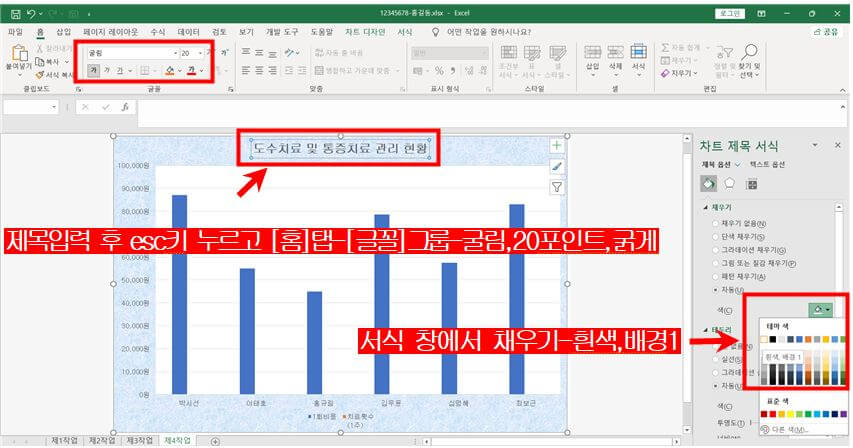
Task: Open Fill & Line icon in format pane
Action: pos(709,184)
